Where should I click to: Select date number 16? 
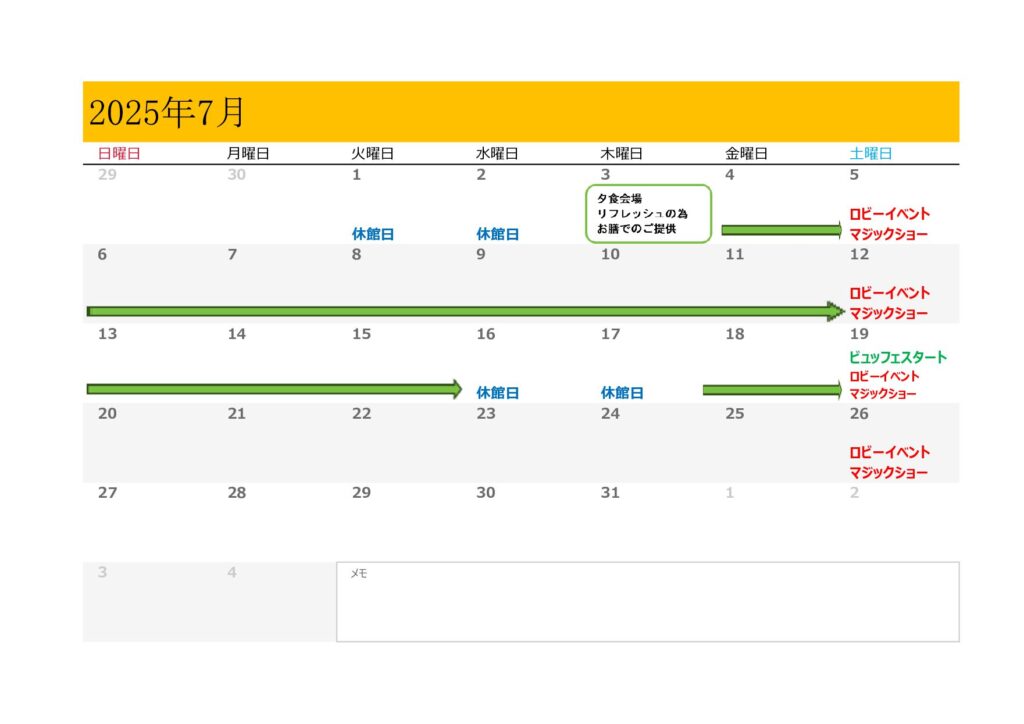[x=485, y=334]
